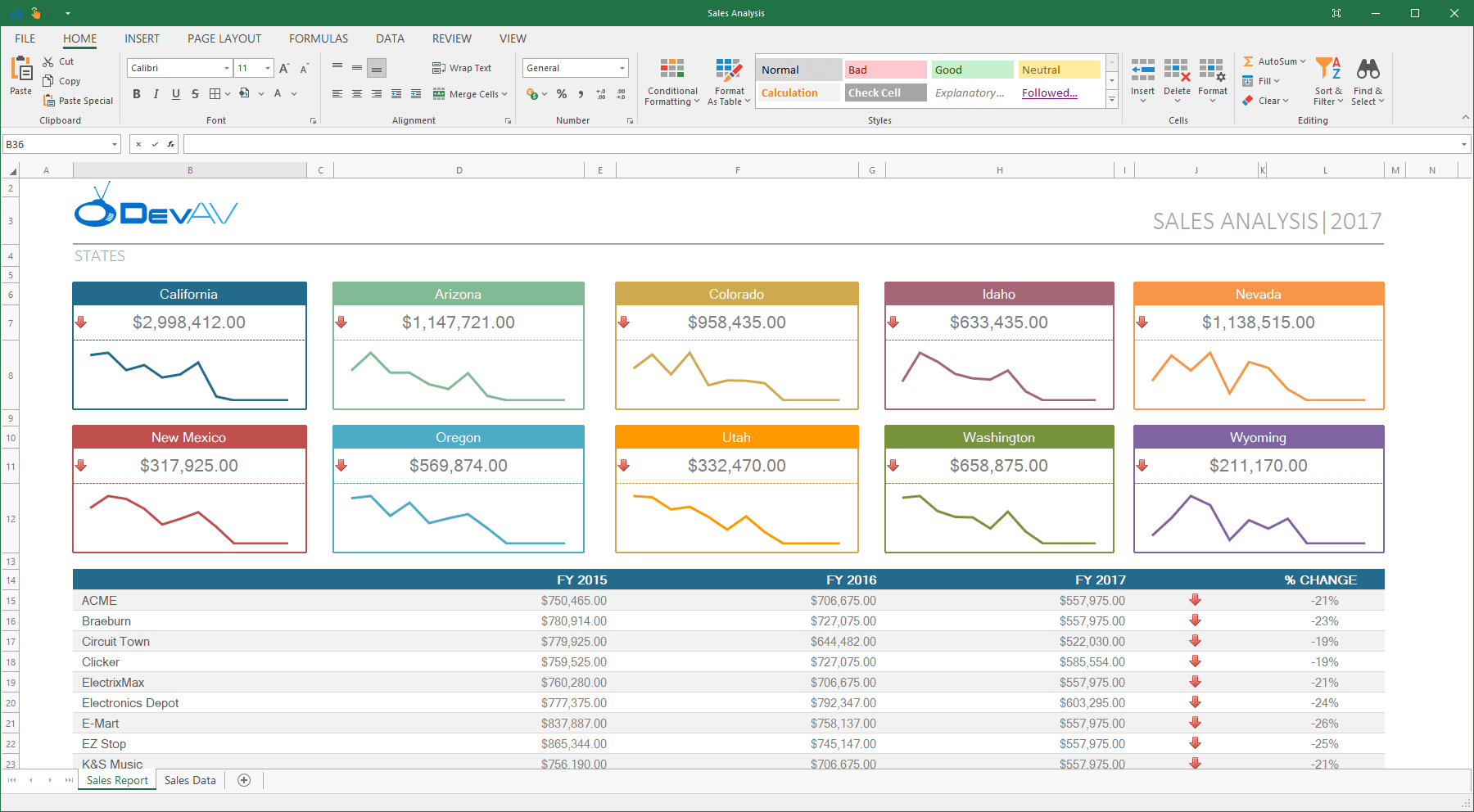Switch to the Sales Data sheet tab

pos(190,780)
